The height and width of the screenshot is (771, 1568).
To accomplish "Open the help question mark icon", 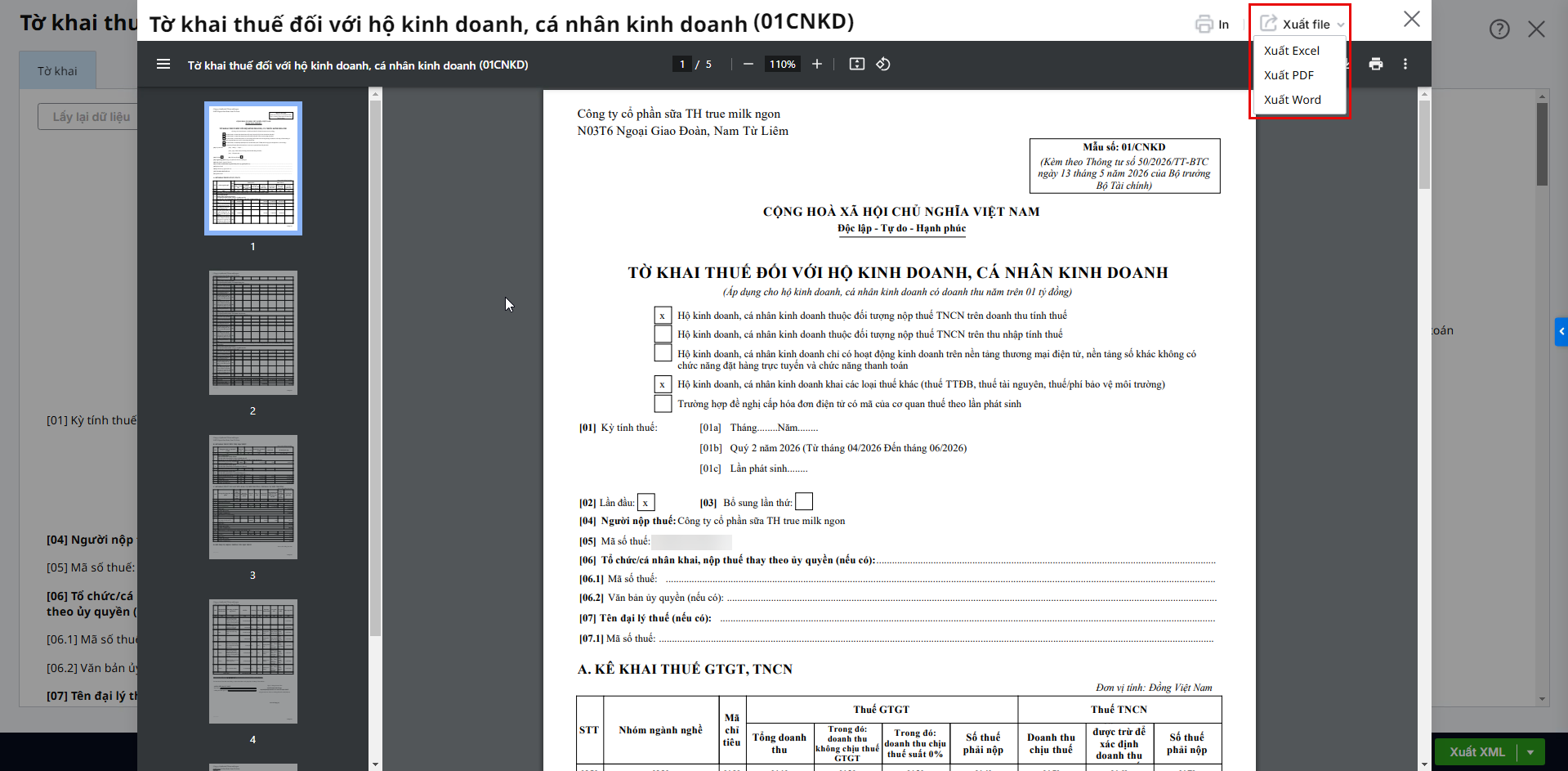I will click(x=1499, y=29).
